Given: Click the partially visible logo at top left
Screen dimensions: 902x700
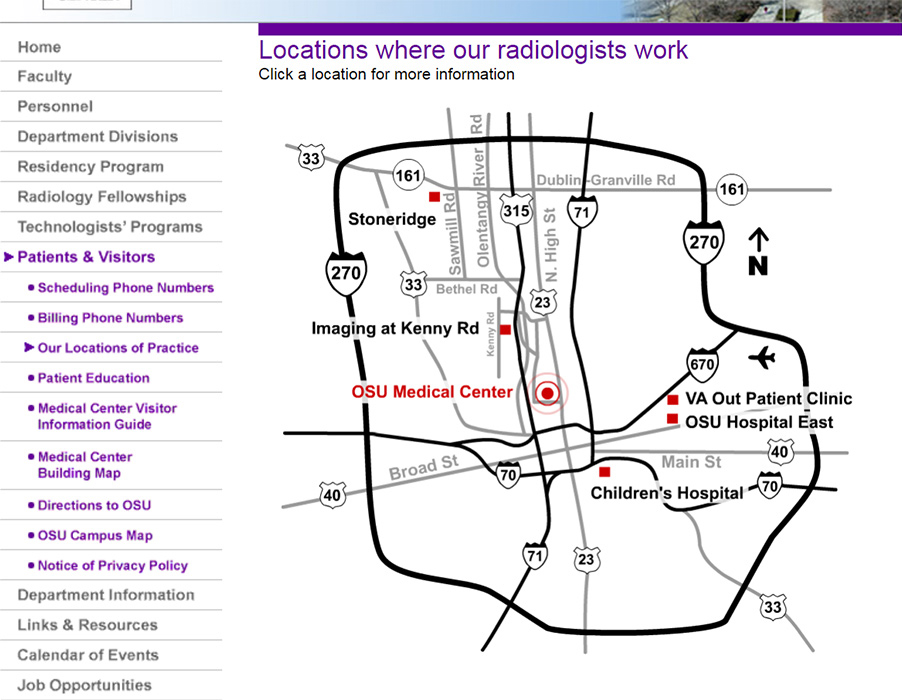Looking at the screenshot, I should (86, 4).
